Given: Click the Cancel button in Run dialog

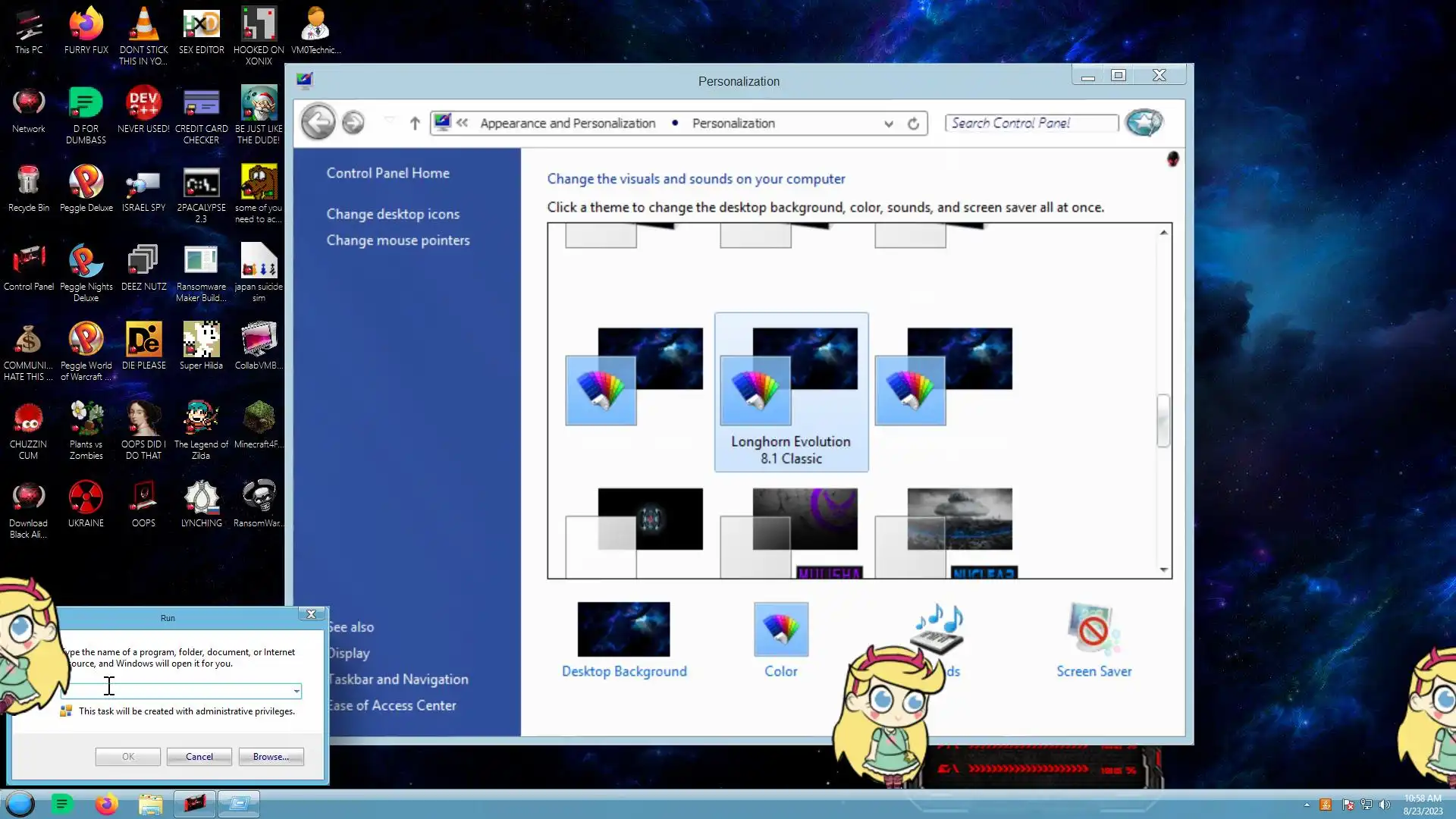Looking at the screenshot, I should click(199, 757).
